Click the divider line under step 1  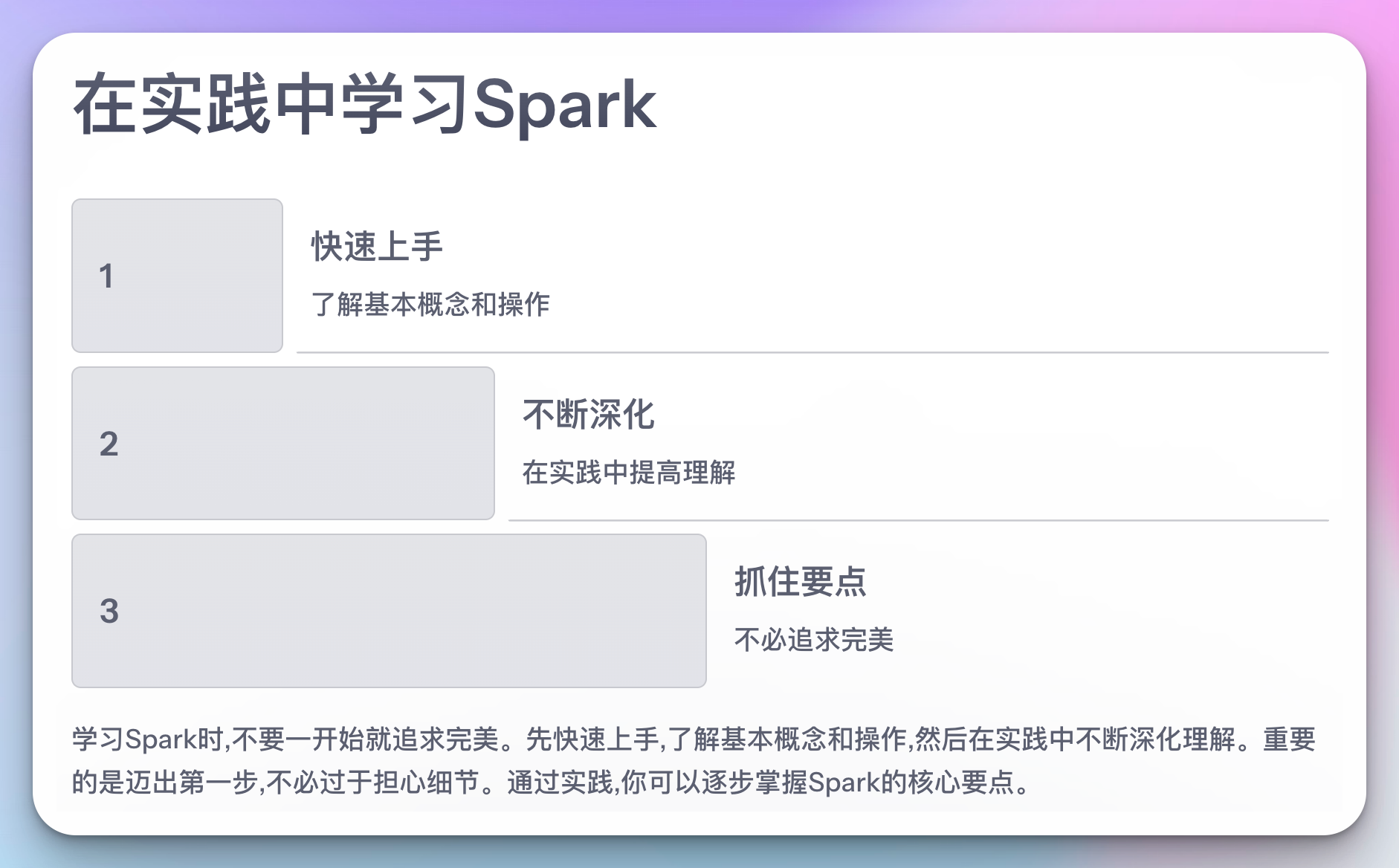(x=812, y=352)
